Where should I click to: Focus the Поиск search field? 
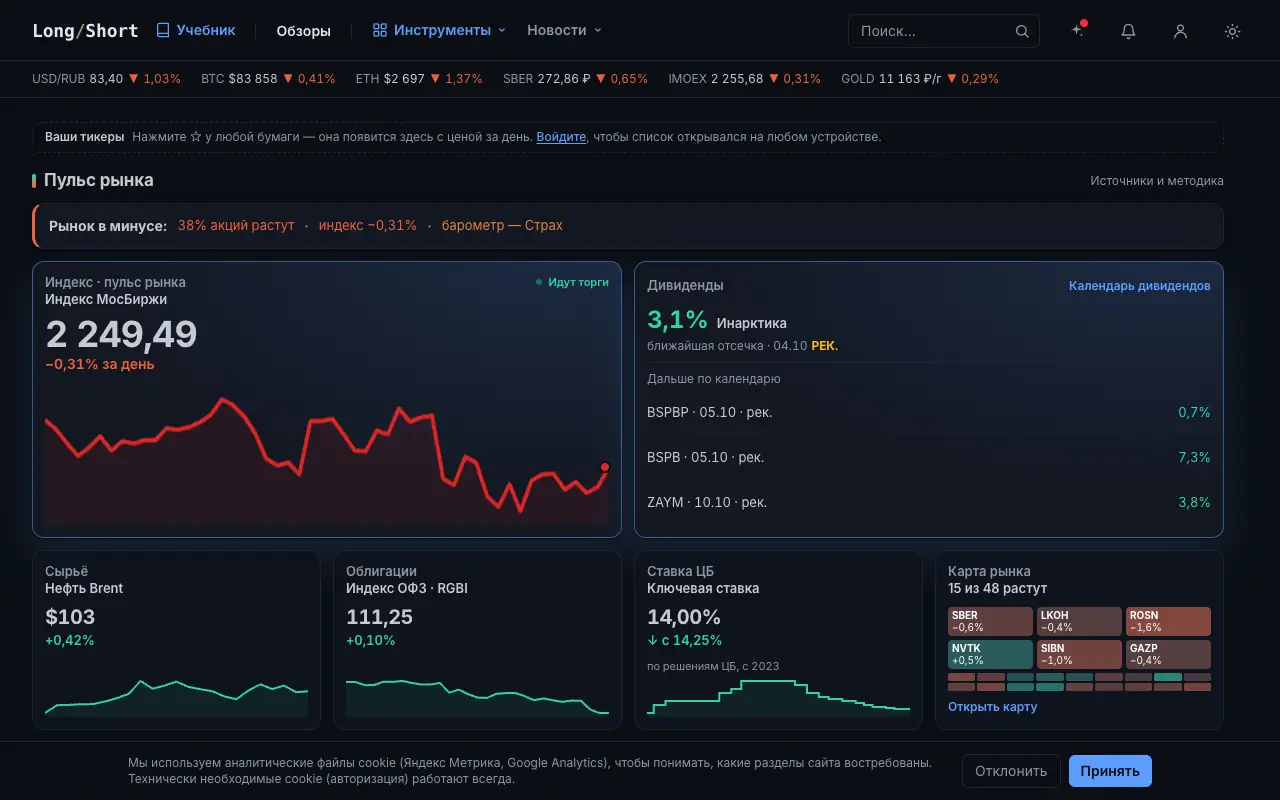coord(944,31)
